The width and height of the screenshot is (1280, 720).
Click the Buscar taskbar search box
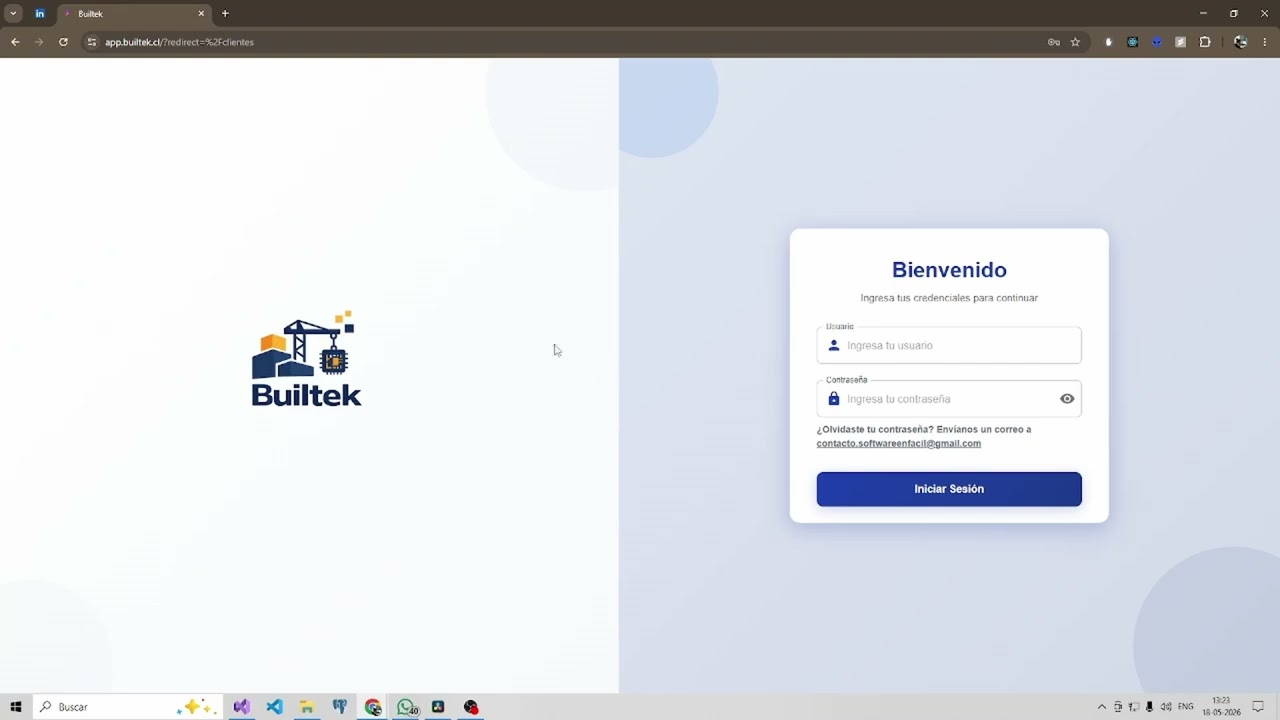(x=127, y=707)
